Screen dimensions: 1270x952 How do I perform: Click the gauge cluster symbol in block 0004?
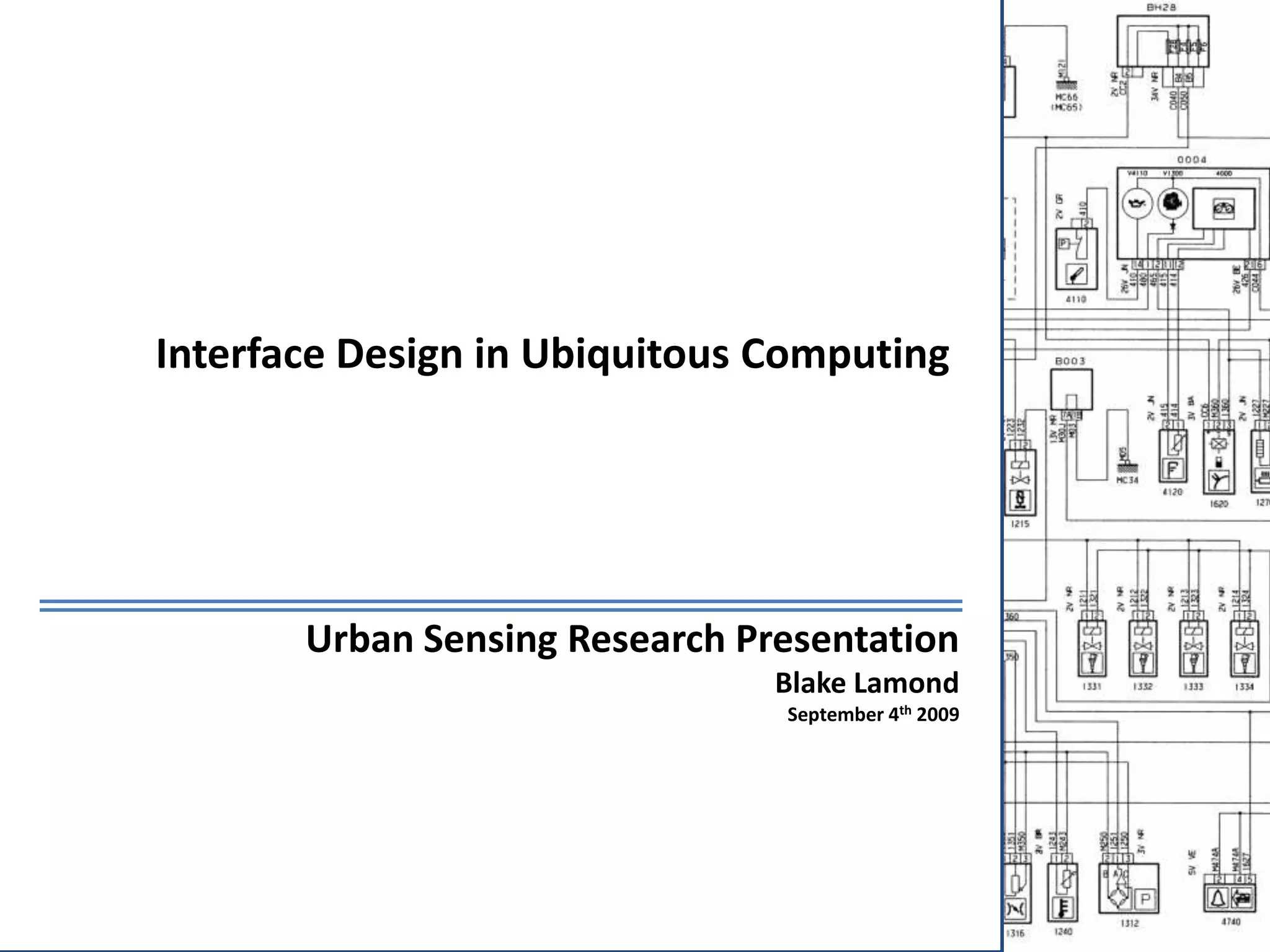pyautogui.click(x=1224, y=208)
